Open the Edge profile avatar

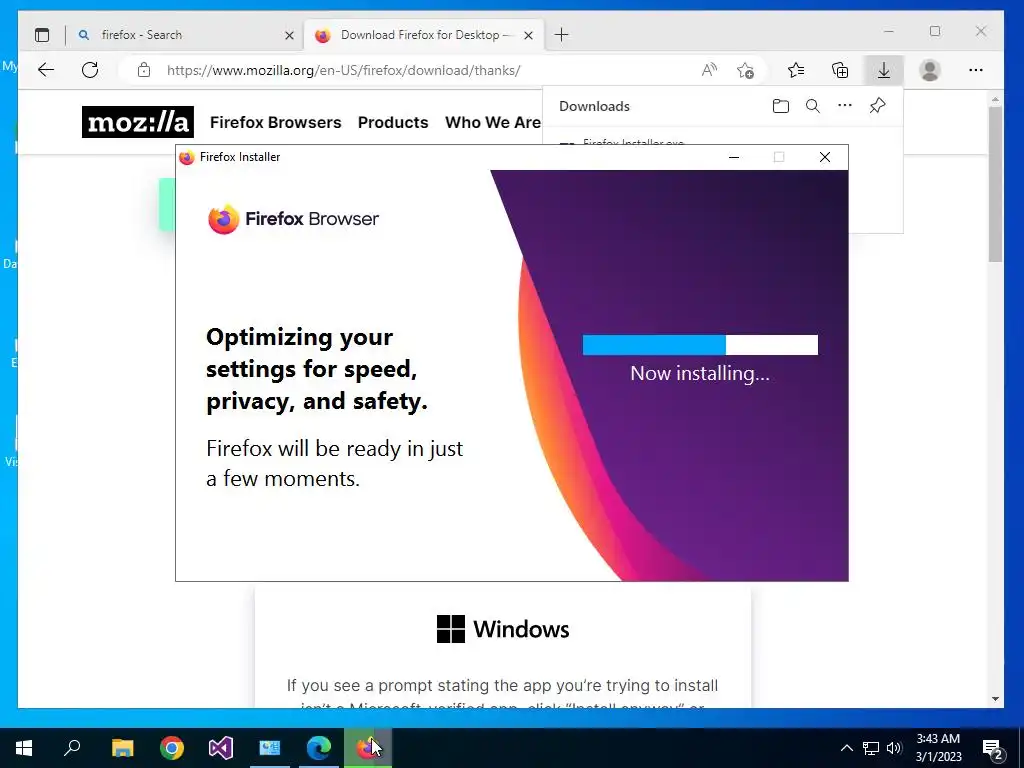pos(930,70)
